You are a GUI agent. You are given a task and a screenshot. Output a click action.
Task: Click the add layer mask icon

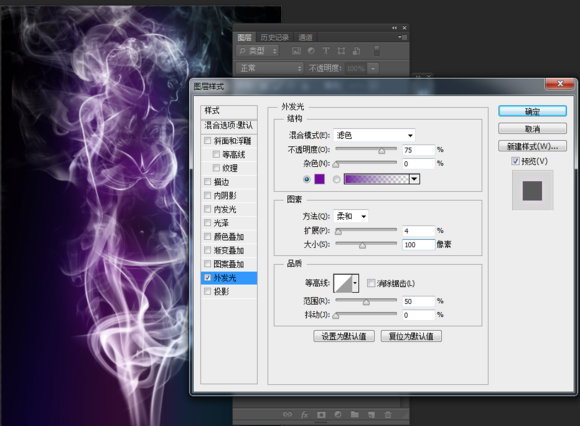(321, 415)
